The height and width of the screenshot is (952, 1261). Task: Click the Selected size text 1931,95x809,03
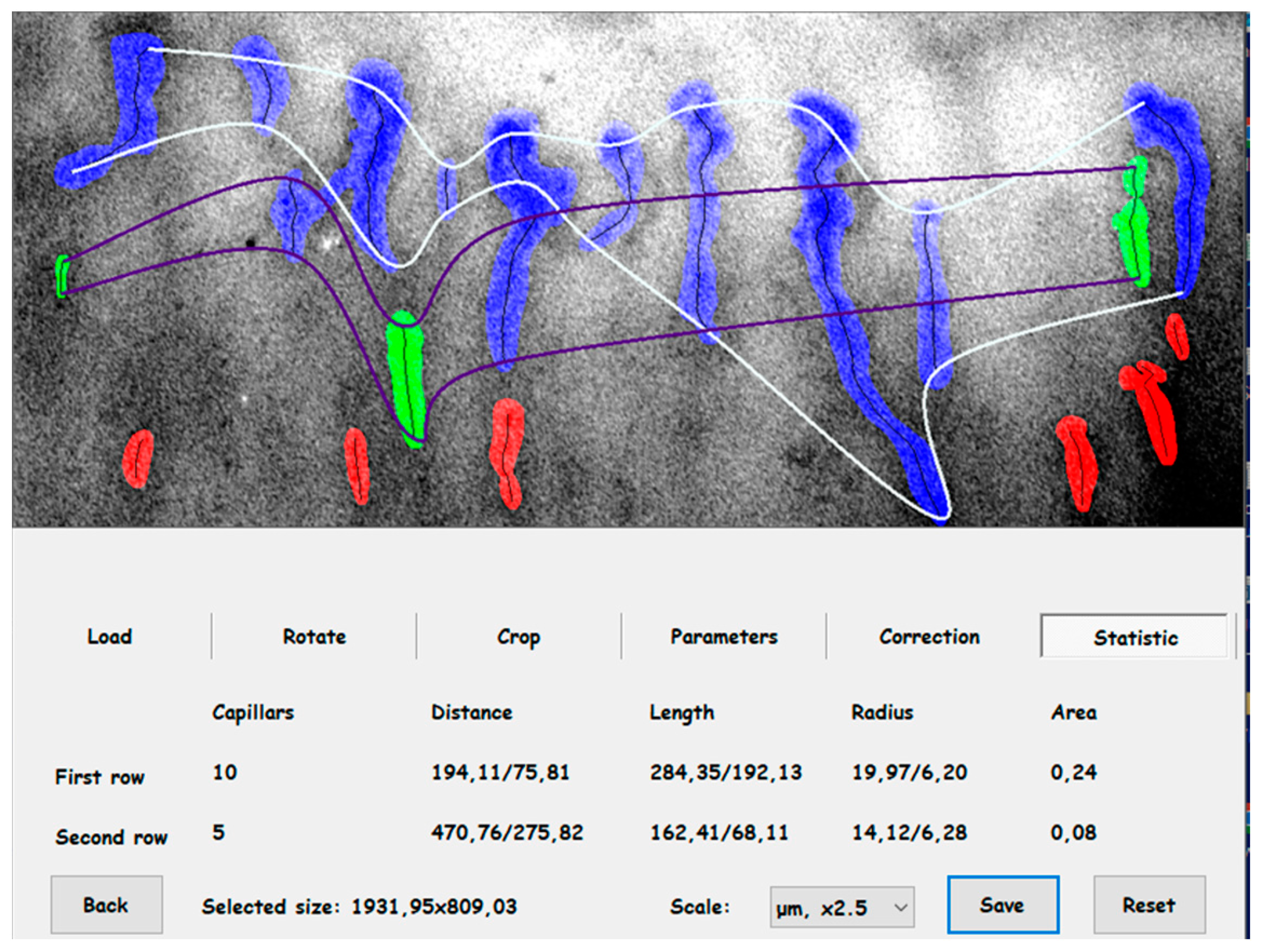[359, 907]
